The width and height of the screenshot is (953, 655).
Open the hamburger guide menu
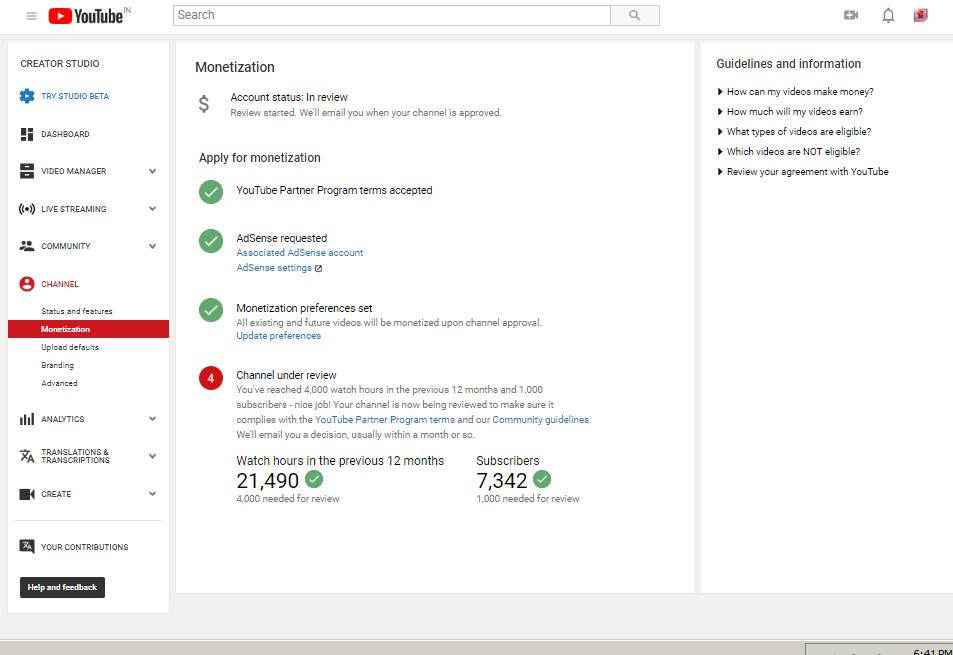point(32,16)
